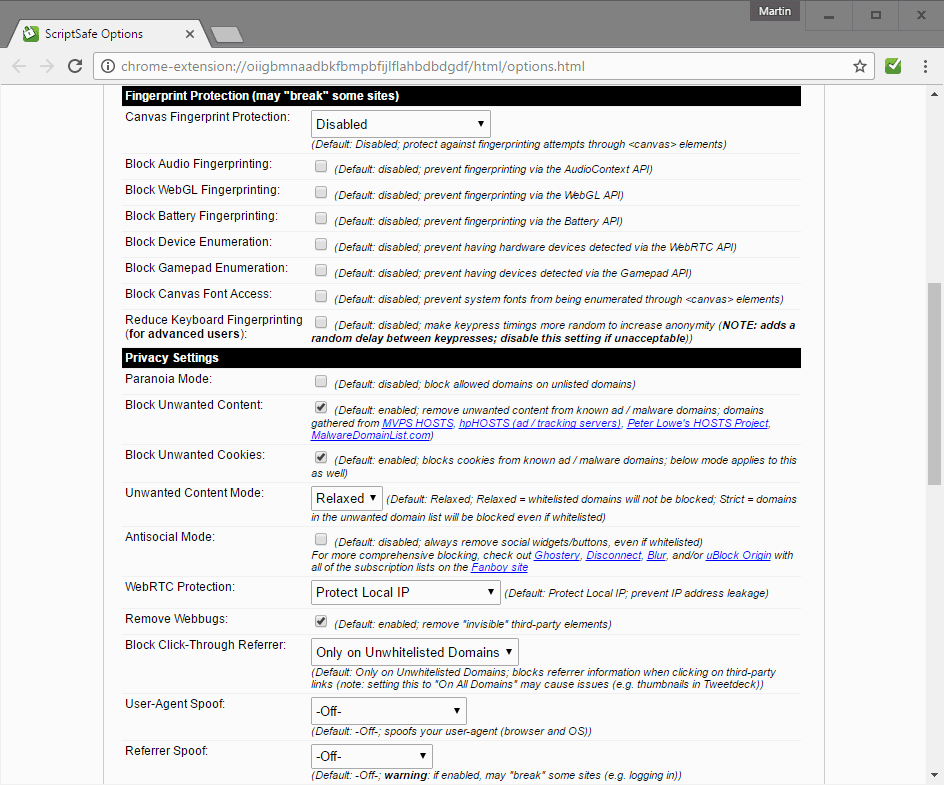944x785 pixels.
Task: Click the ScriptSafe extension icon
Action: [x=892, y=65]
